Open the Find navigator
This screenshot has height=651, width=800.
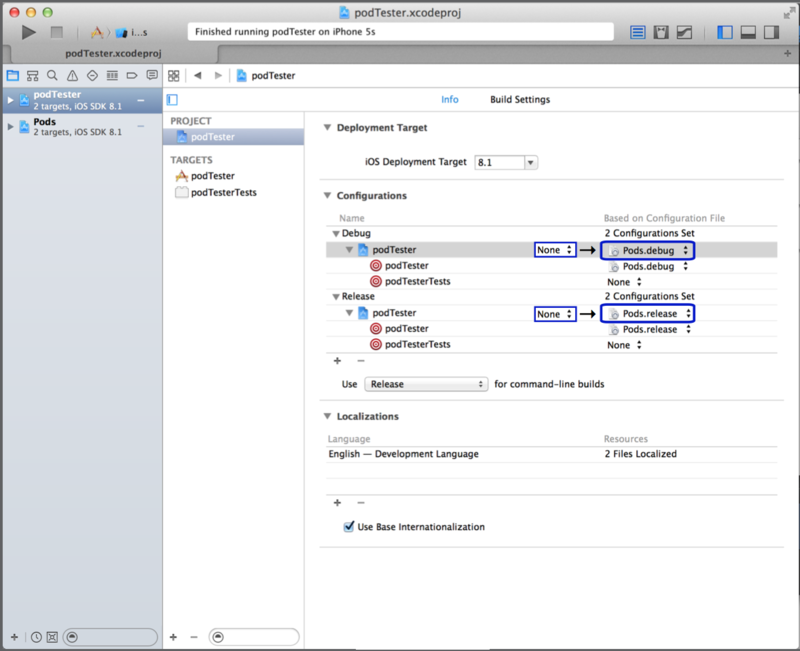[x=52, y=76]
